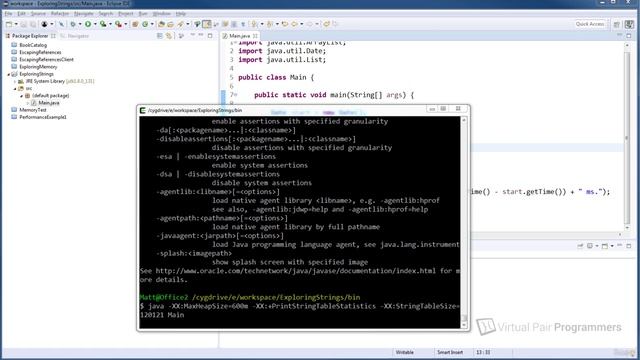Open dropdown arrow next to Run icon
Screen dimensions: 640x360
(x=95, y=24)
